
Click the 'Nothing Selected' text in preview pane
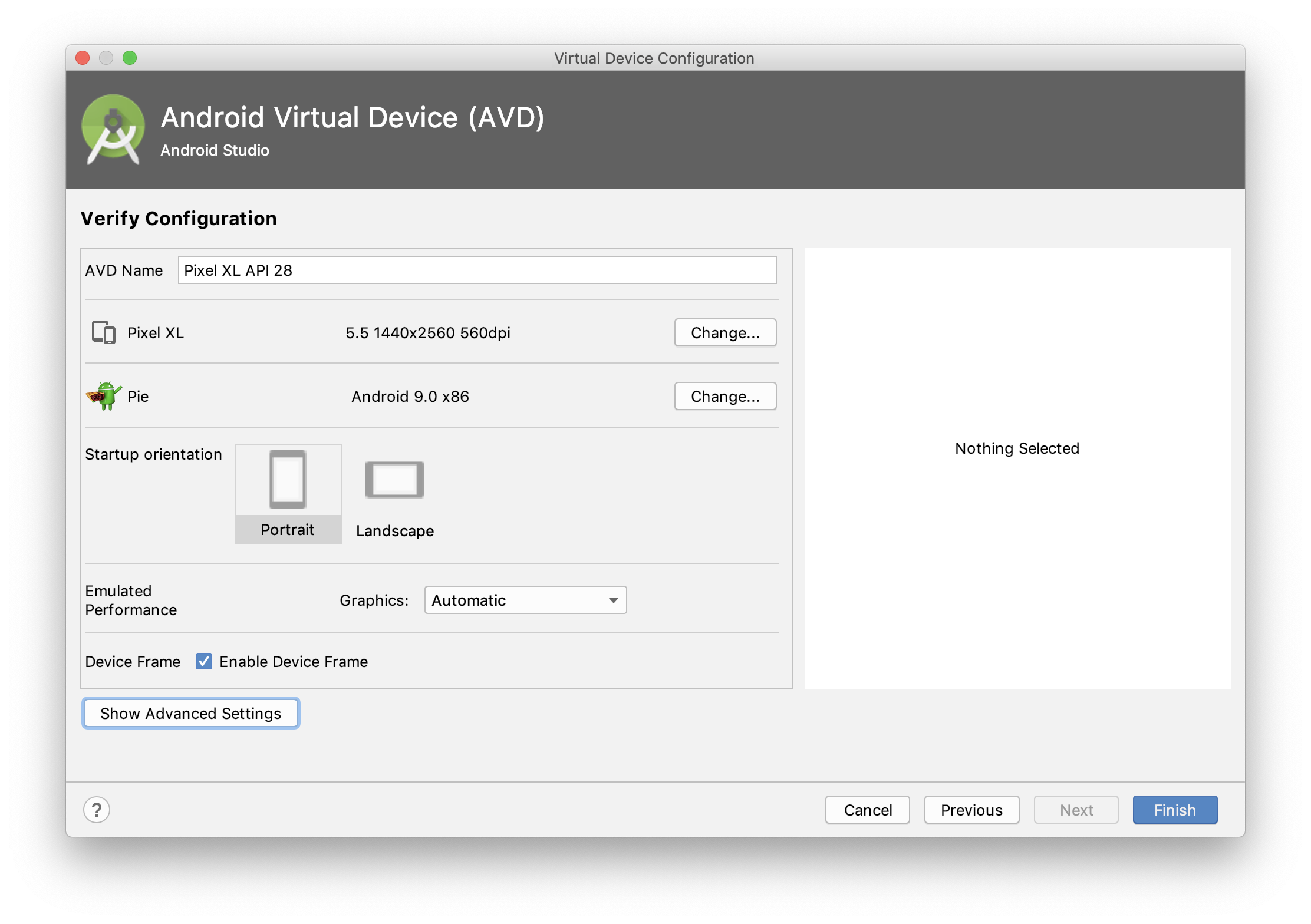point(1017,448)
